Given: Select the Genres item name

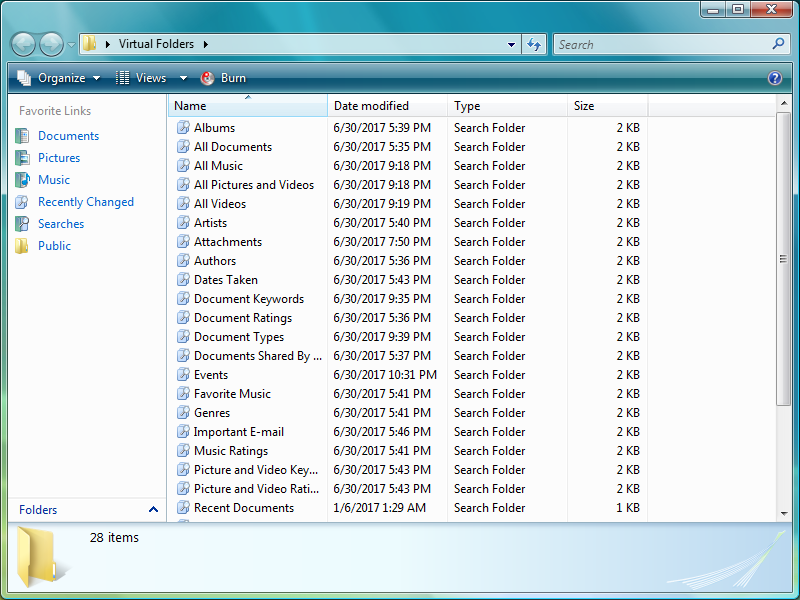Looking at the screenshot, I should (212, 413).
